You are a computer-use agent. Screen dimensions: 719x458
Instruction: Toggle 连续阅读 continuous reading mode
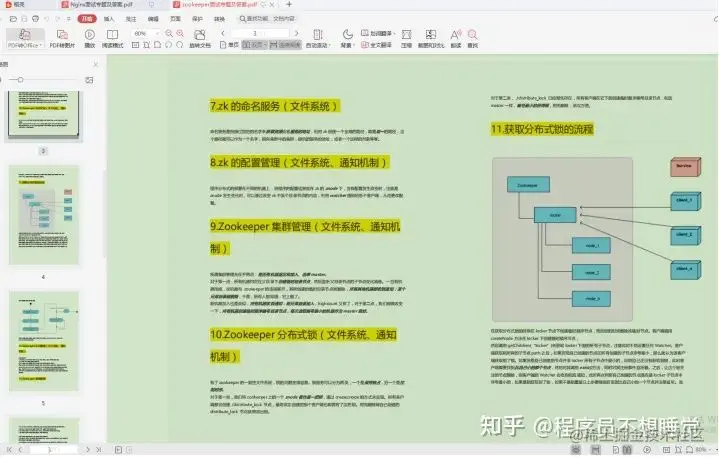[x=285, y=45]
